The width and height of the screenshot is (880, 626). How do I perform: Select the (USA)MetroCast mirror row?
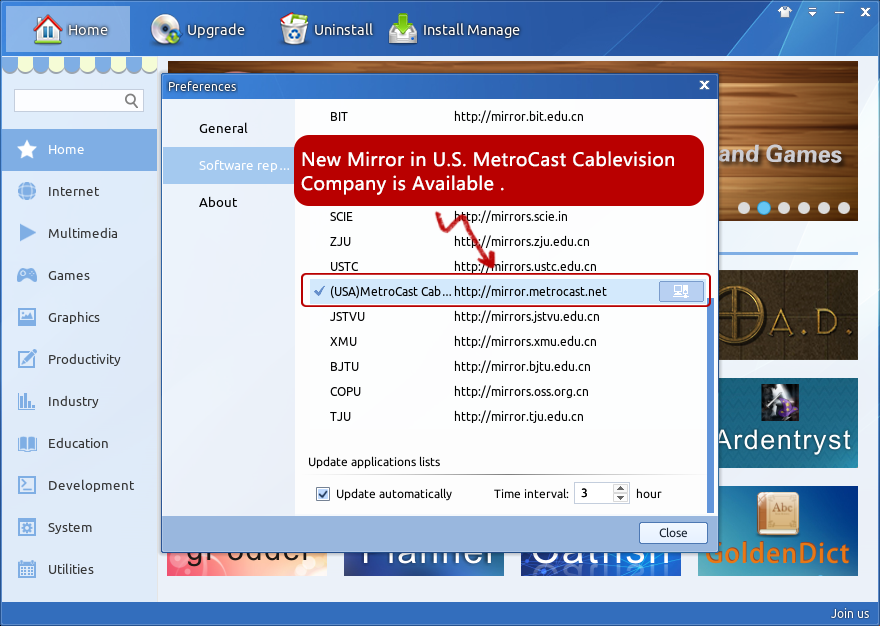506,291
